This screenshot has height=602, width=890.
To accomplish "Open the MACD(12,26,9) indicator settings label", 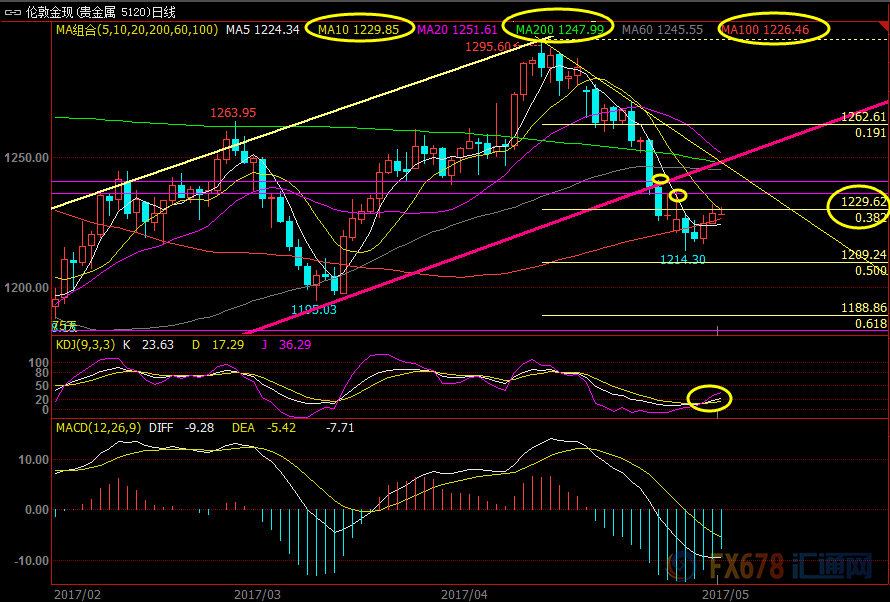I will coord(98,427).
